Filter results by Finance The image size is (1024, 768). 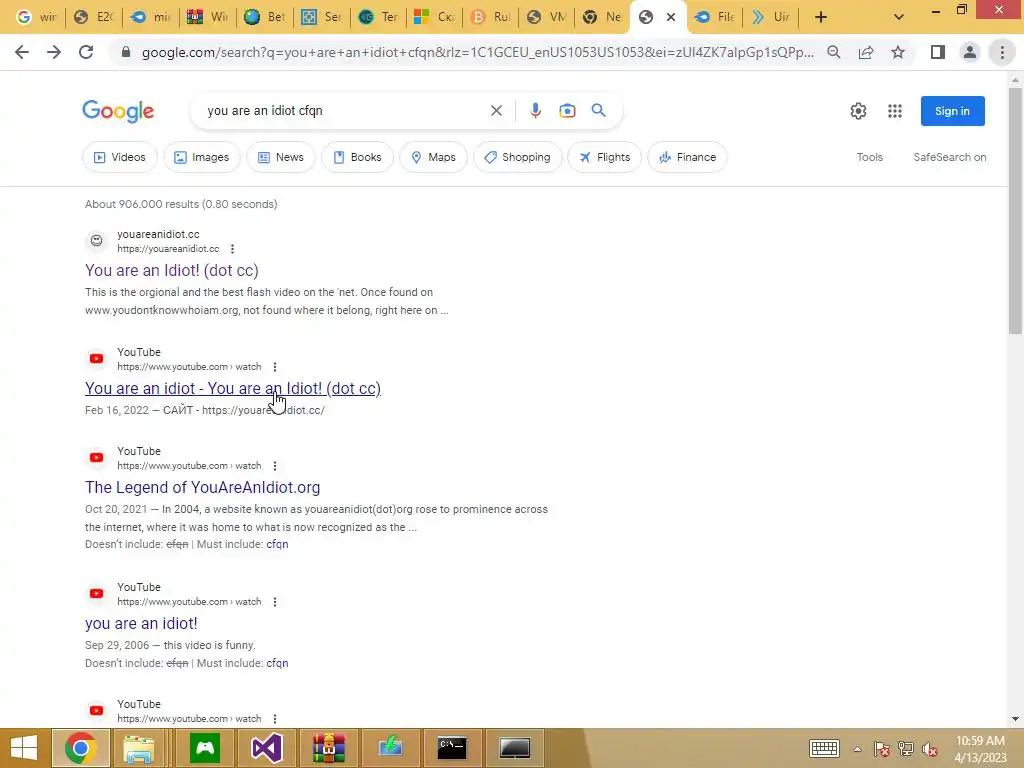687,157
